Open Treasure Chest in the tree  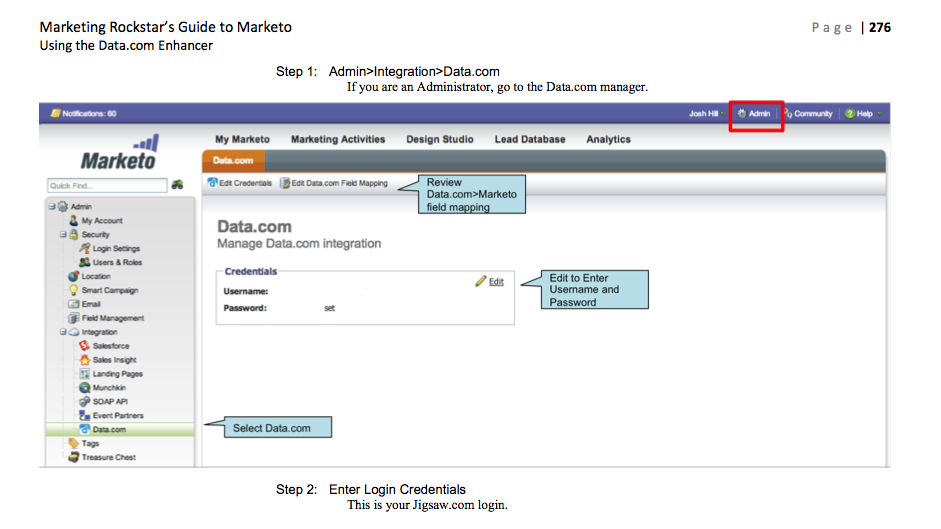pos(109,457)
